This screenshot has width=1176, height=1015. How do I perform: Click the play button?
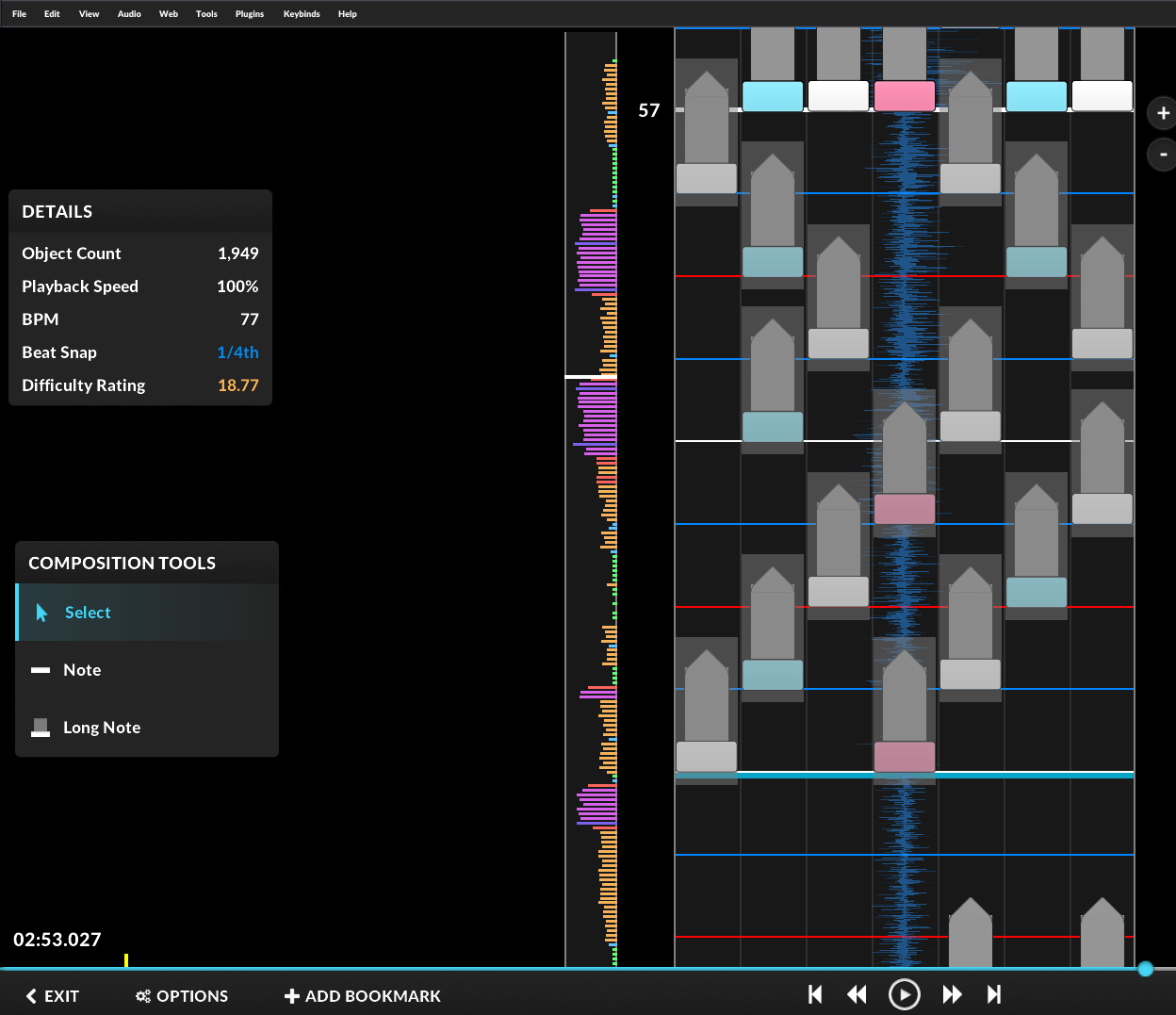904,994
